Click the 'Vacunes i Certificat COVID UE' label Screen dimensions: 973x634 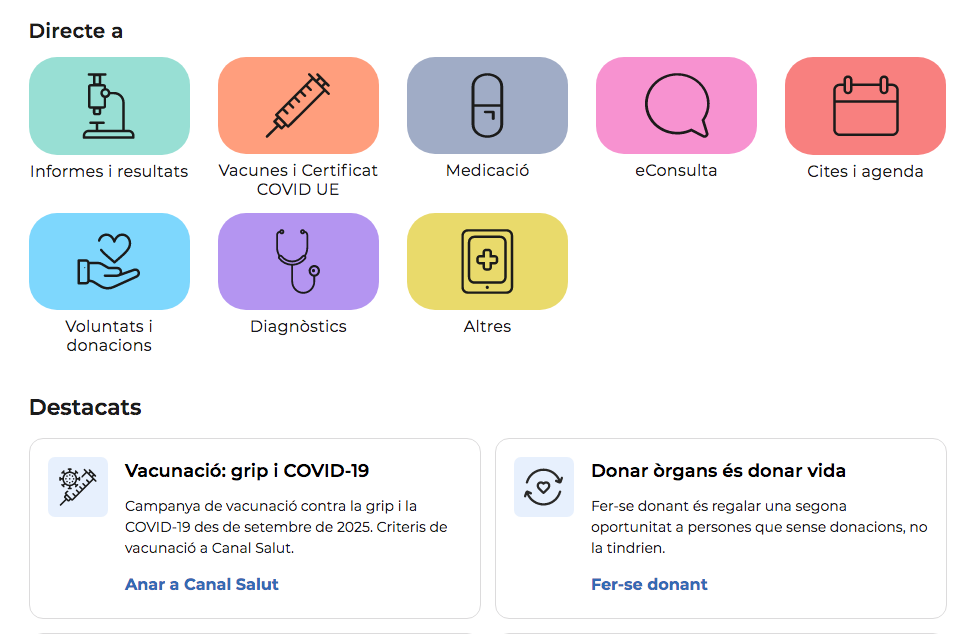point(298,180)
